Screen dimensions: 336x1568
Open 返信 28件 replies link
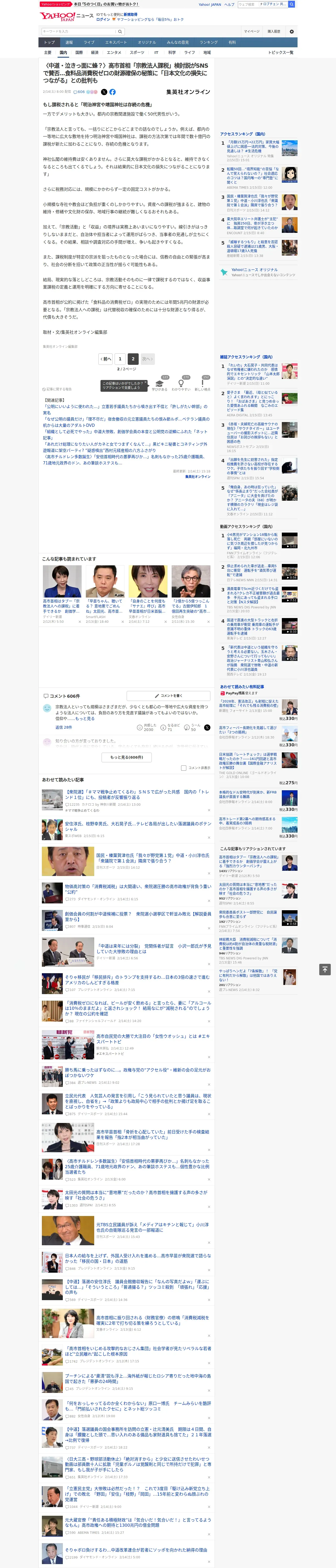pyautogui.click(x=63, y=727)
